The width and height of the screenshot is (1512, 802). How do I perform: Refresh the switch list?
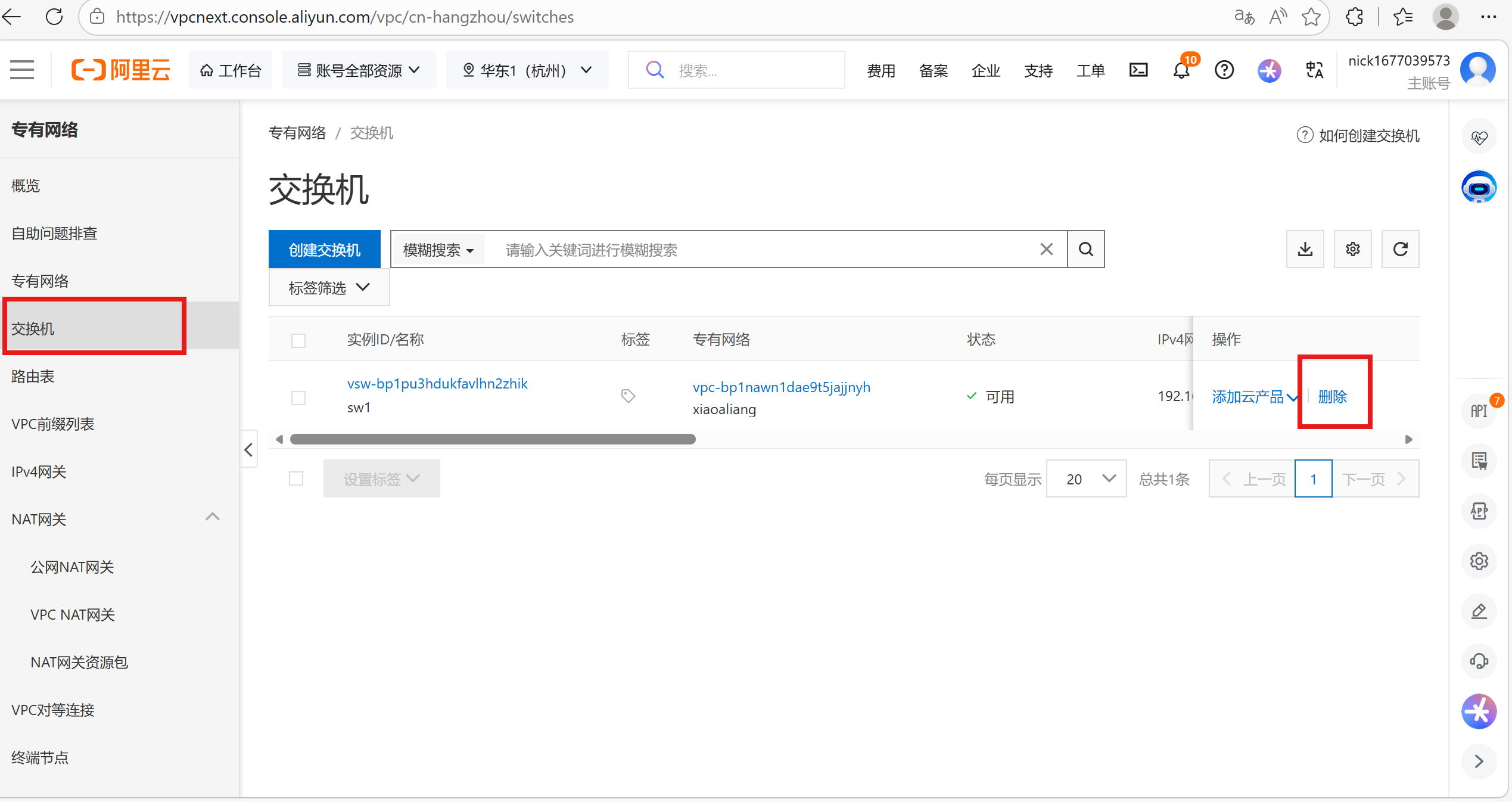[1400, 249]
